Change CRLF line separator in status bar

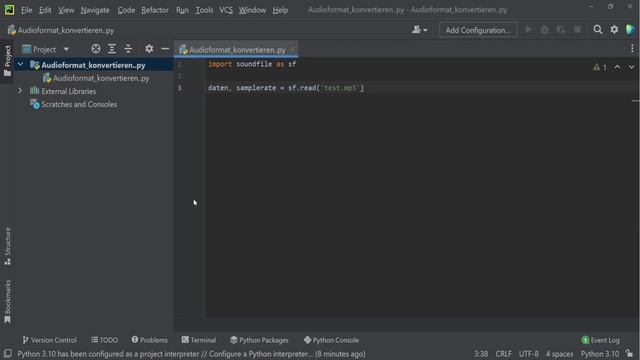point(503,354)
